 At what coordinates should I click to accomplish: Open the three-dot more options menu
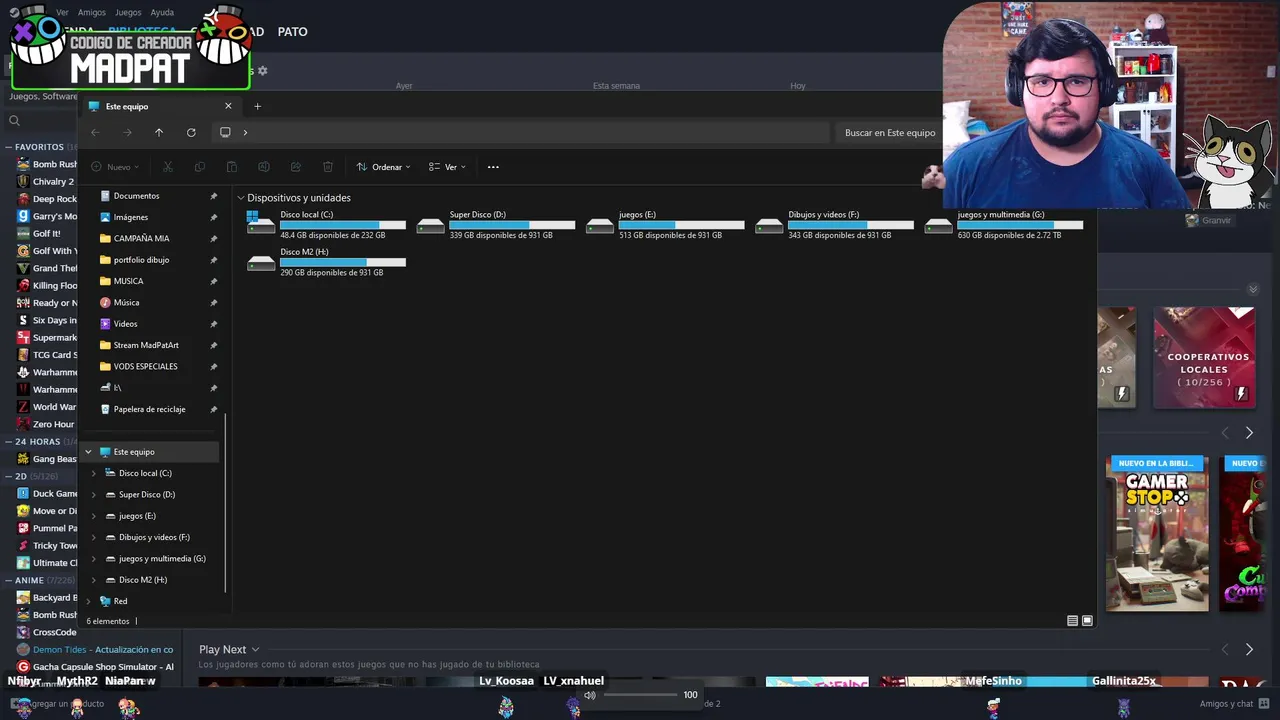(493, 167)
